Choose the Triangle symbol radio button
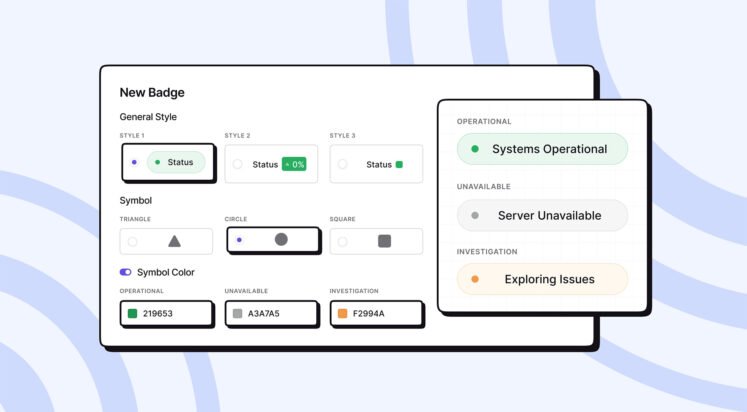The height and width of the screenshot is (412, 747). coord(132,241)
